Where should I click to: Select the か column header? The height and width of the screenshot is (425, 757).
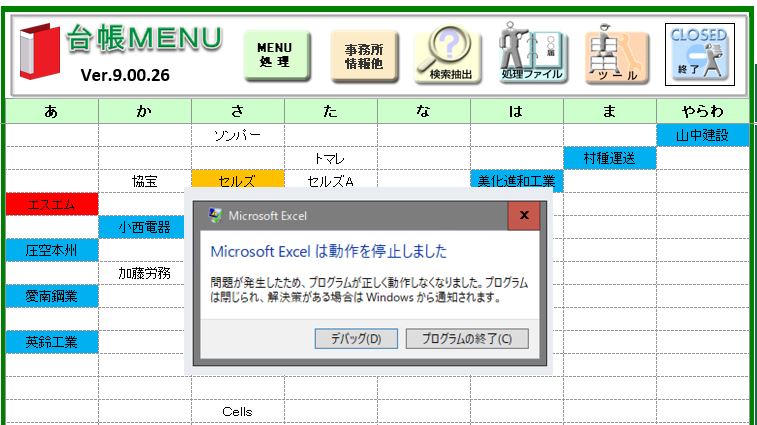[x=145, y=112]
